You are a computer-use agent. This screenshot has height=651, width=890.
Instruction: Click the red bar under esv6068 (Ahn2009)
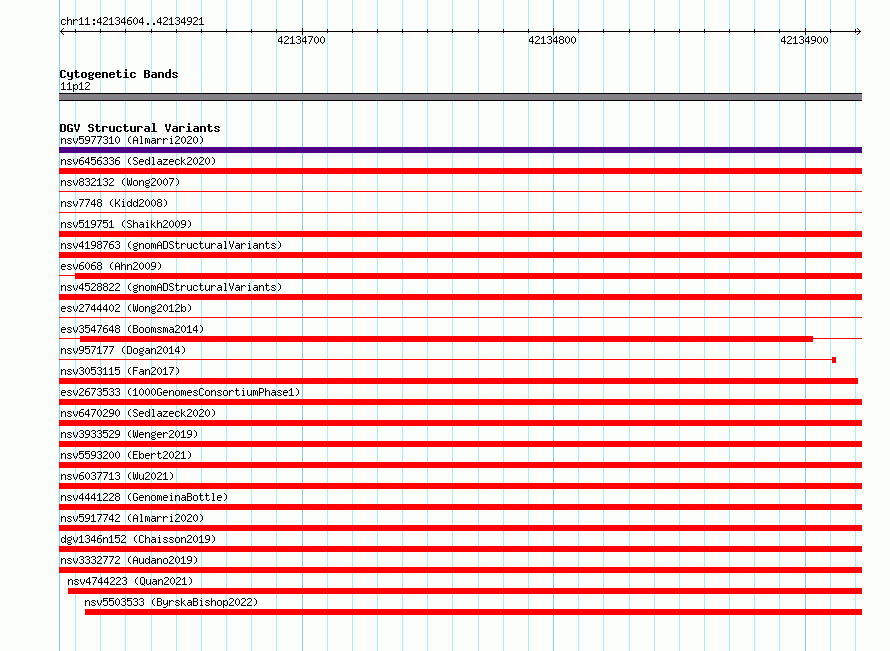[x=468, y=276]
